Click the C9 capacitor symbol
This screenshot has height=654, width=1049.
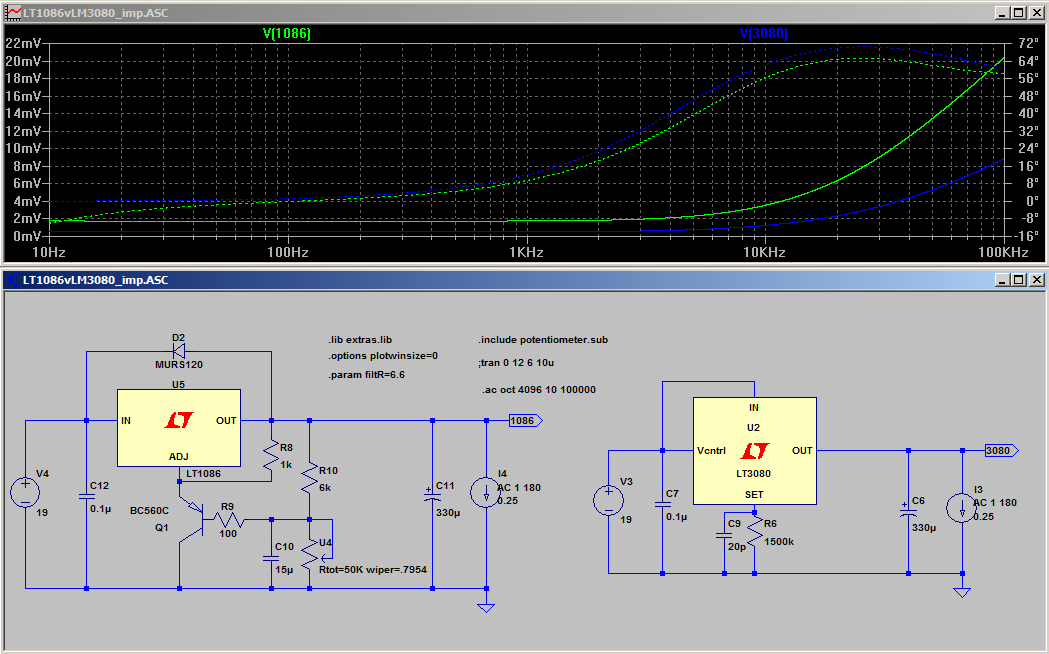point(724,535)
